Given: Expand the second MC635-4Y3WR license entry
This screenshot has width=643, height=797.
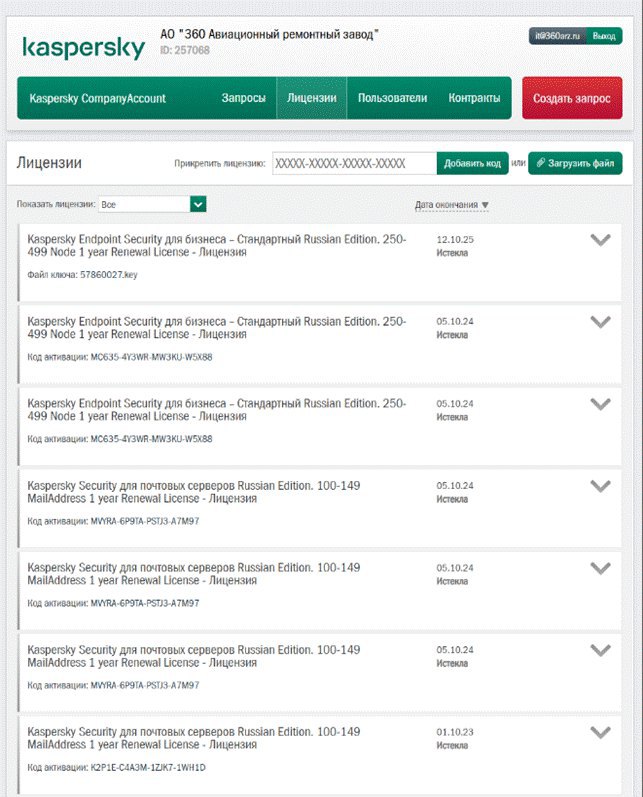Looking at the screenshot, I should click(600, 404).
